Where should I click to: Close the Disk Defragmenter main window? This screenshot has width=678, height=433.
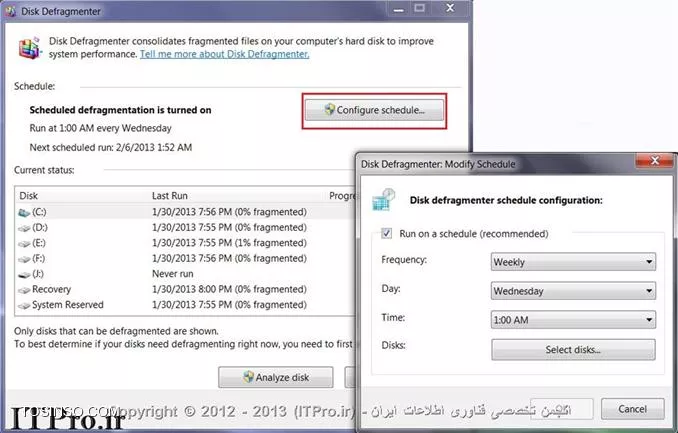pyautogui.click(x=450, y=8)
